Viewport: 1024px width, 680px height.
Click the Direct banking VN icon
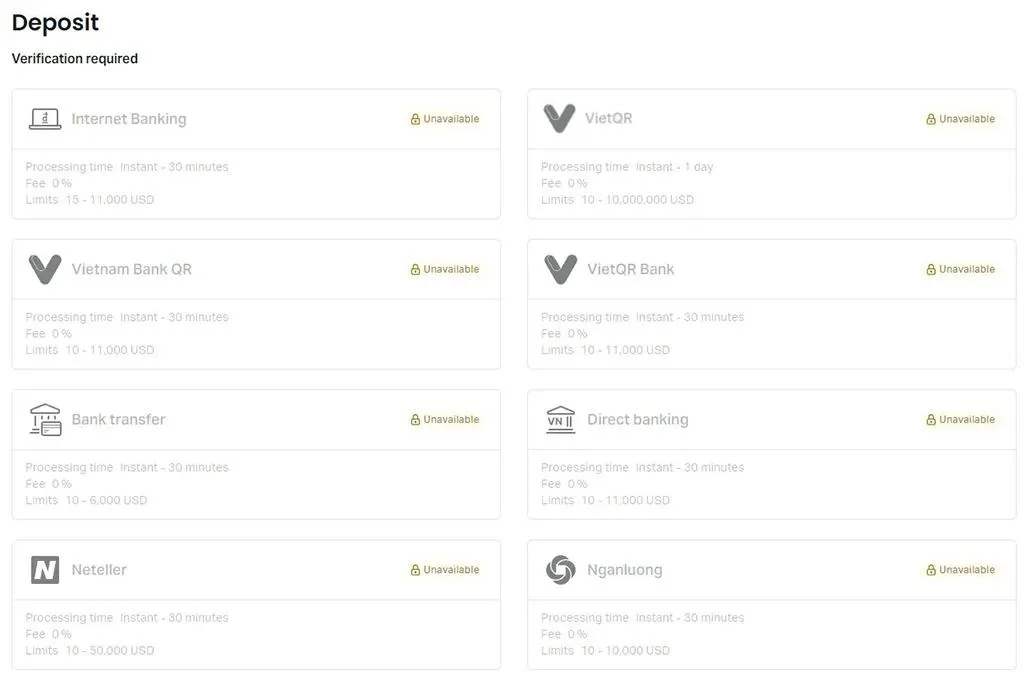pos(560,420)
